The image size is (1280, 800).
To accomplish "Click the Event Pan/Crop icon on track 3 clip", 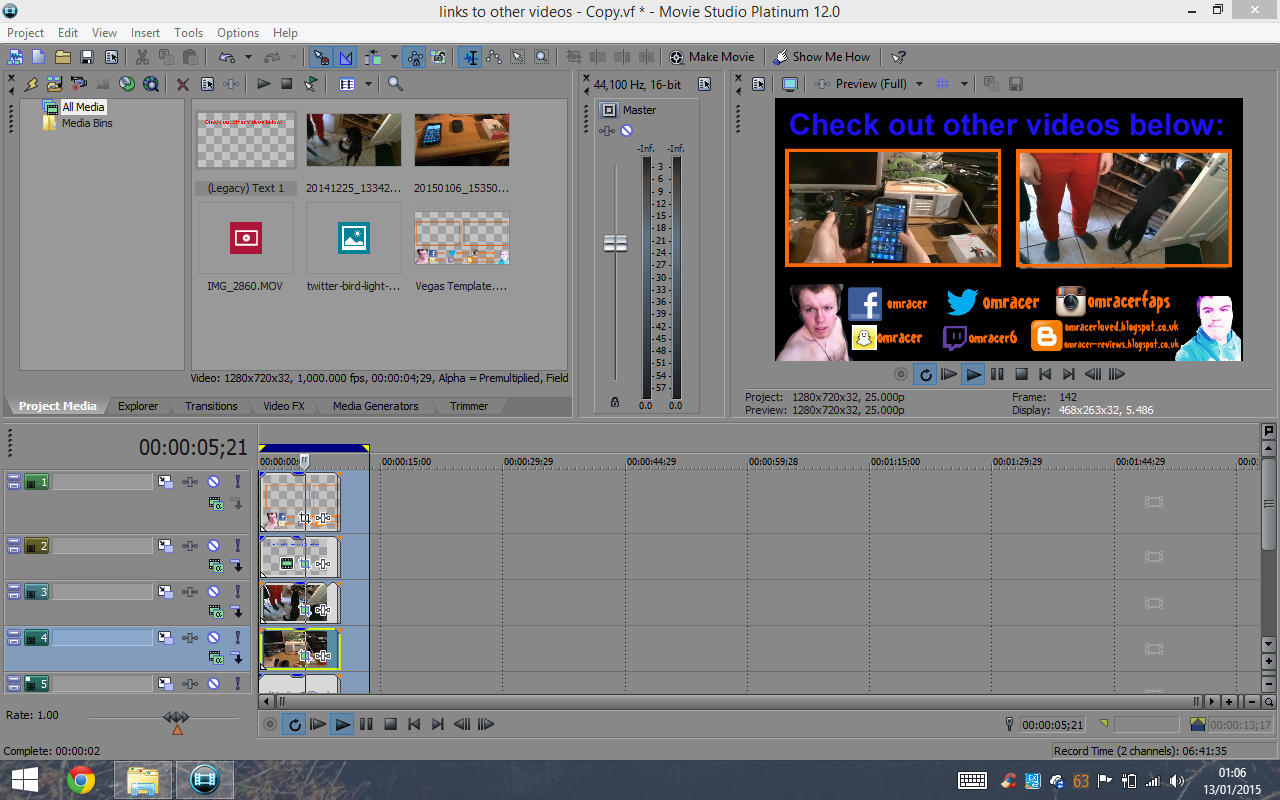I will point(305,610).
